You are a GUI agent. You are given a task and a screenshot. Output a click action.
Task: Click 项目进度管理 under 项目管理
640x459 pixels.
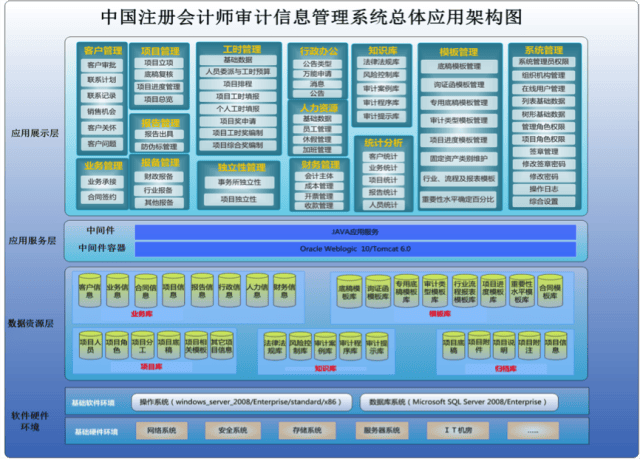[x=159, y=87]
